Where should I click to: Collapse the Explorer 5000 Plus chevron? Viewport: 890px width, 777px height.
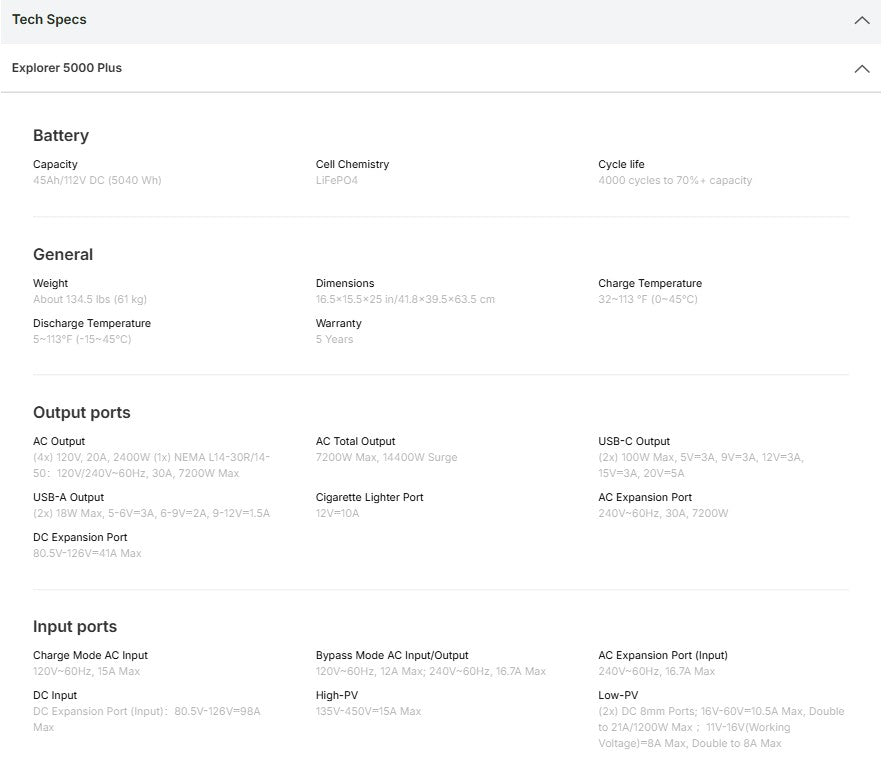861,69
